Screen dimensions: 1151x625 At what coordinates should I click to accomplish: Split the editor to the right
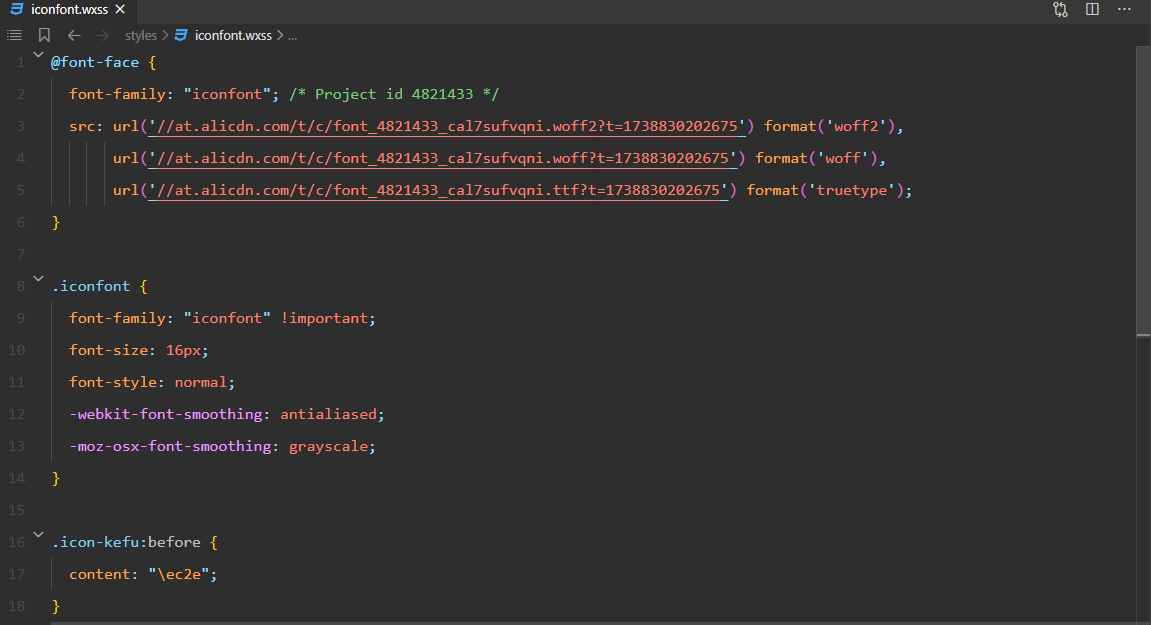click(x=1092, y=9)
